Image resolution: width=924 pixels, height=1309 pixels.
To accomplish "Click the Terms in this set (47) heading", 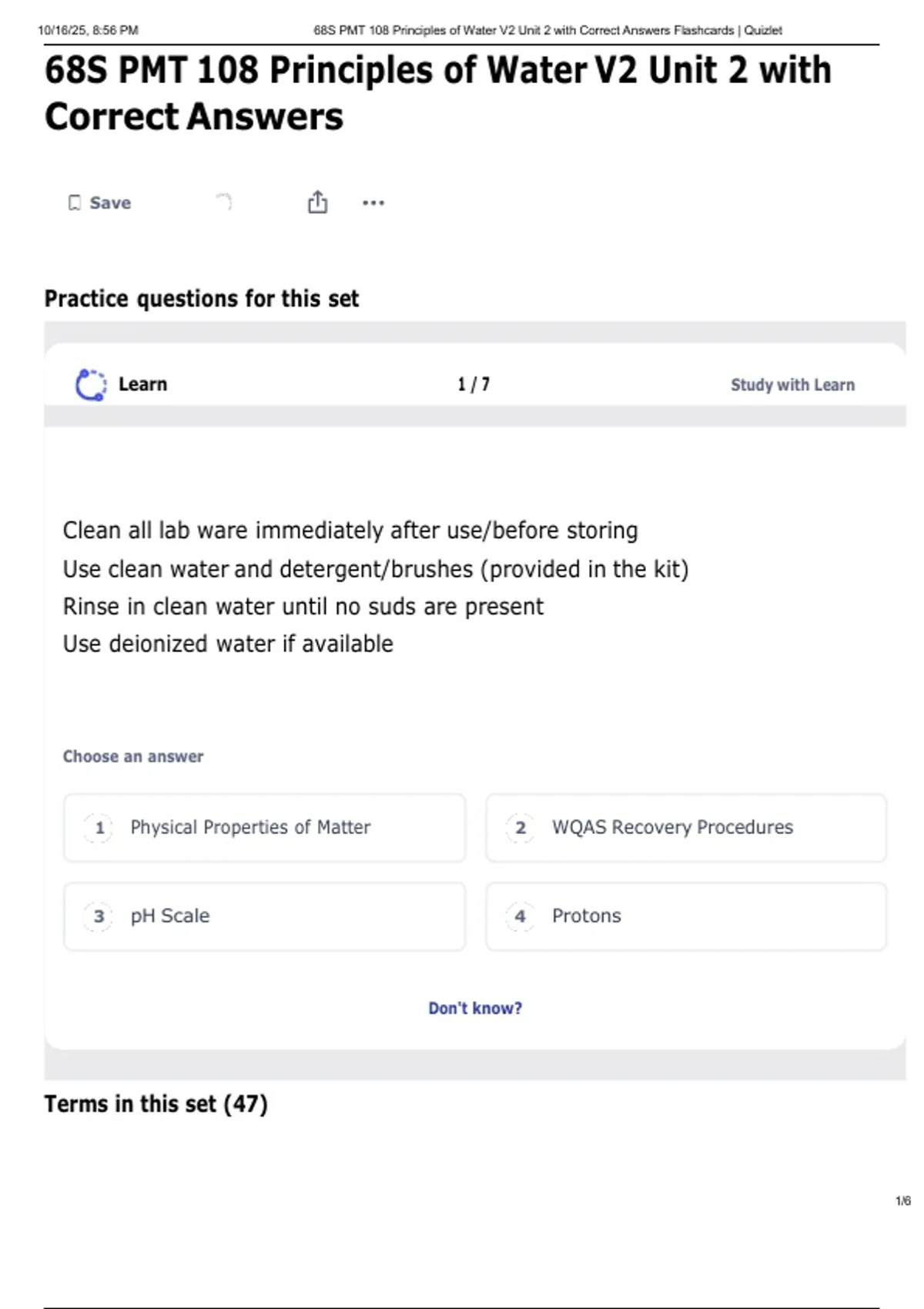I will 156,1103.
